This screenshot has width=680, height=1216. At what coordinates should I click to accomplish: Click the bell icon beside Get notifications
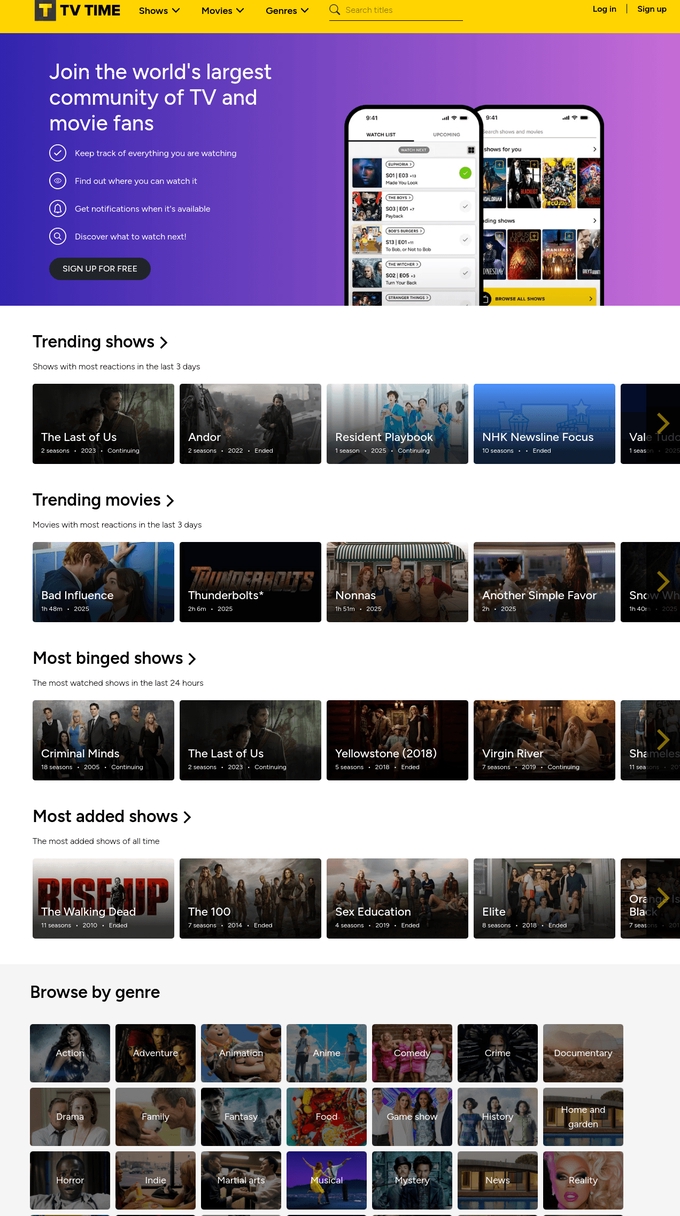click(58, 209)
